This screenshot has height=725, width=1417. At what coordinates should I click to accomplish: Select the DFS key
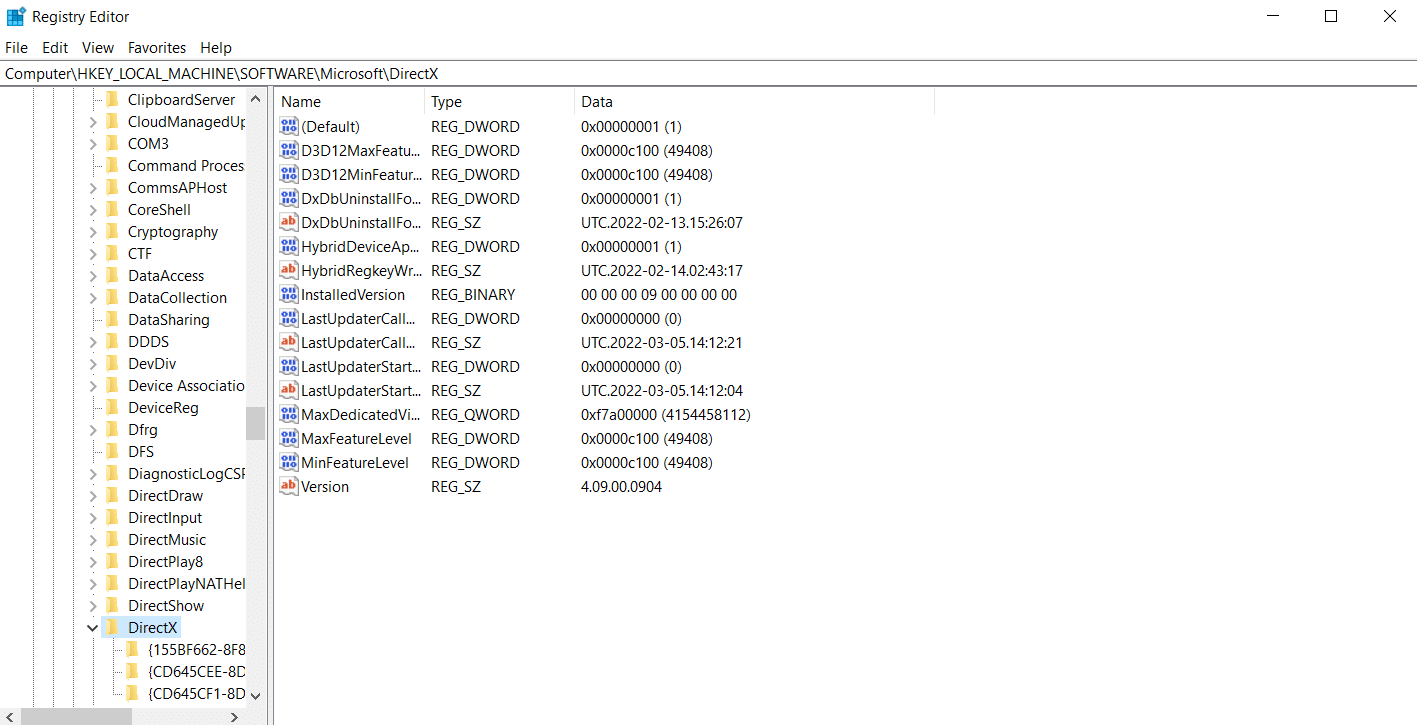point(141,452)
